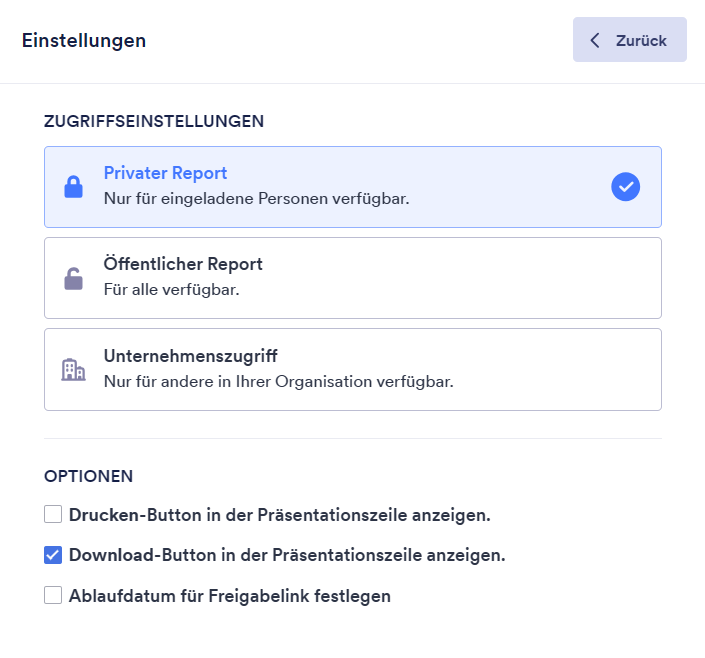Click the 'Für alle verfügbar' description
Image resolution: width=705 pixels, height=658 pixels.
tap(171, 290)
